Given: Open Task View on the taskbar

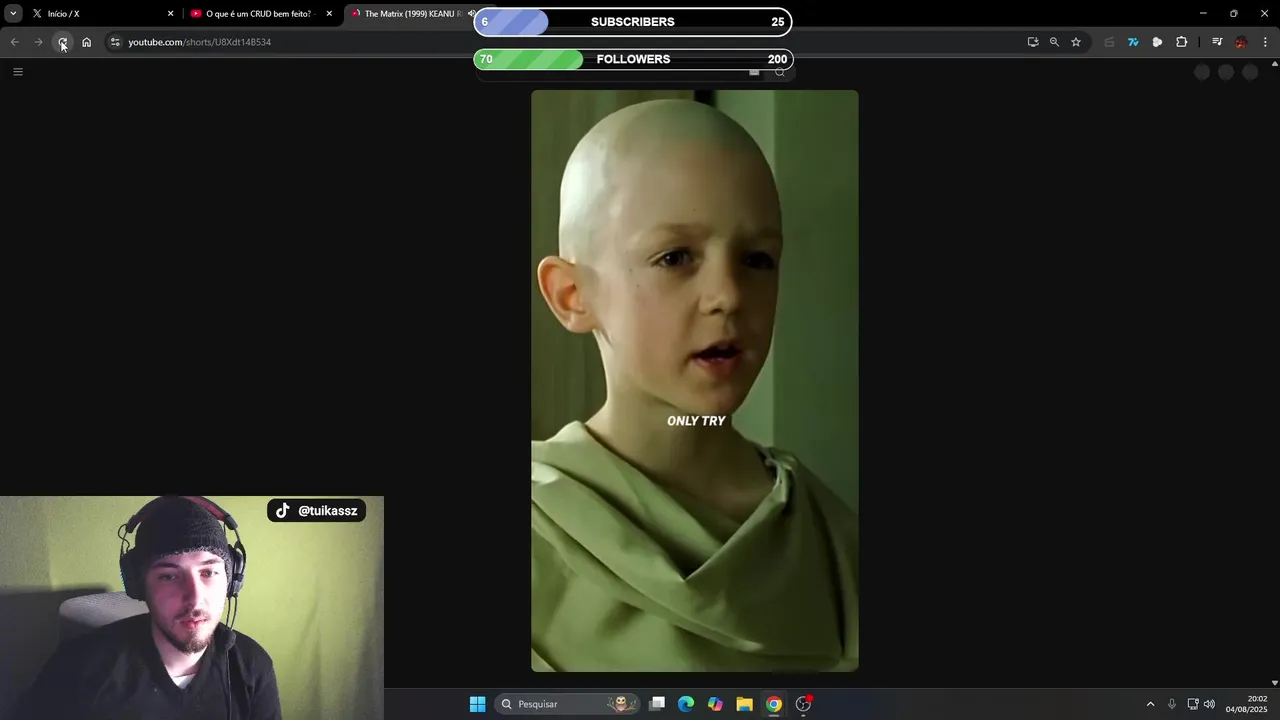Looking at the screenshot, I should pos(657,704).
